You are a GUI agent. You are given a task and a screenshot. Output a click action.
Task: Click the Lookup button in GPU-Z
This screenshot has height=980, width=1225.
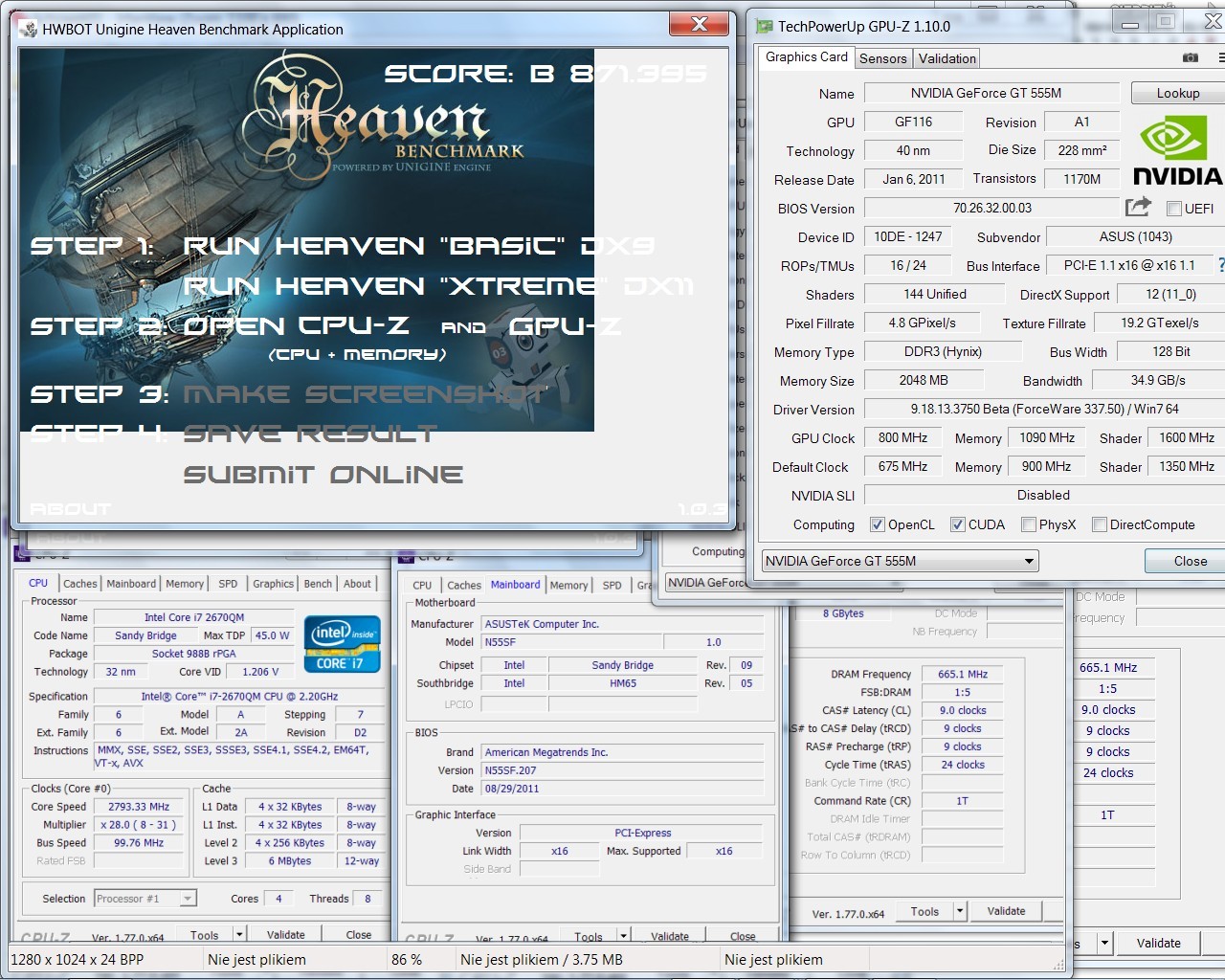(x=1178, y=93)
